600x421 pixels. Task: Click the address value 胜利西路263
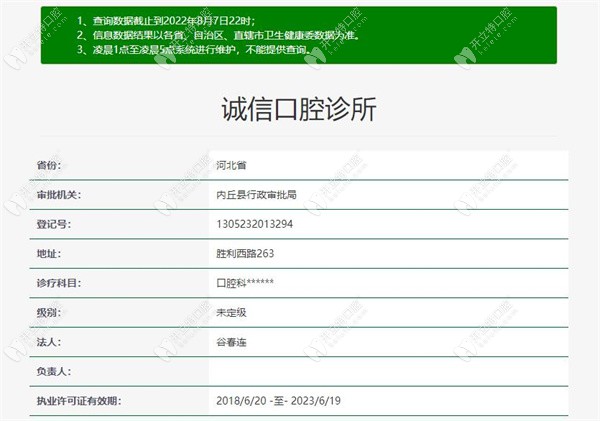245,254
